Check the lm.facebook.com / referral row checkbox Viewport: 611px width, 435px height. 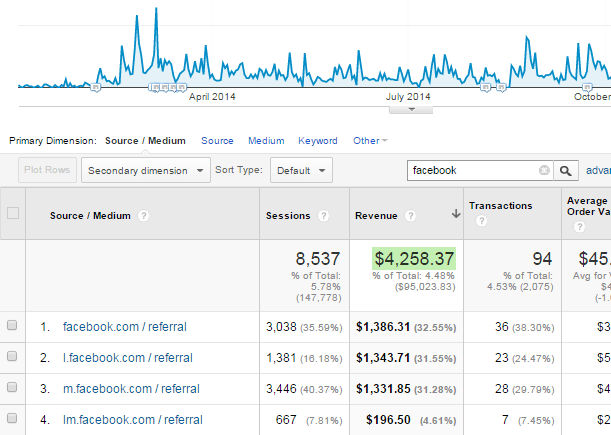[x=12, y=418]
